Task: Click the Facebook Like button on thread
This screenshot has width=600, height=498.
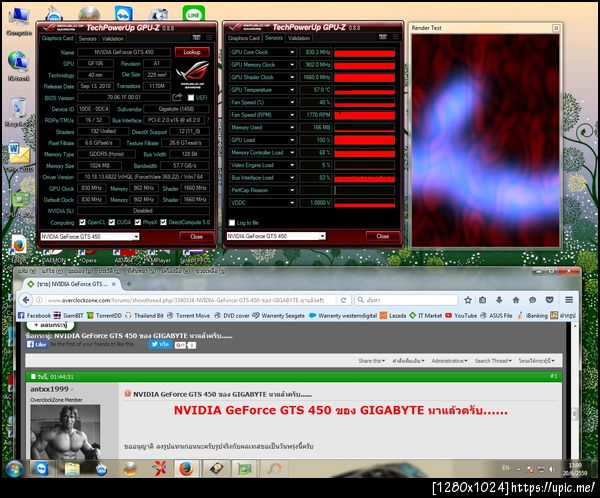Action: 37,345
